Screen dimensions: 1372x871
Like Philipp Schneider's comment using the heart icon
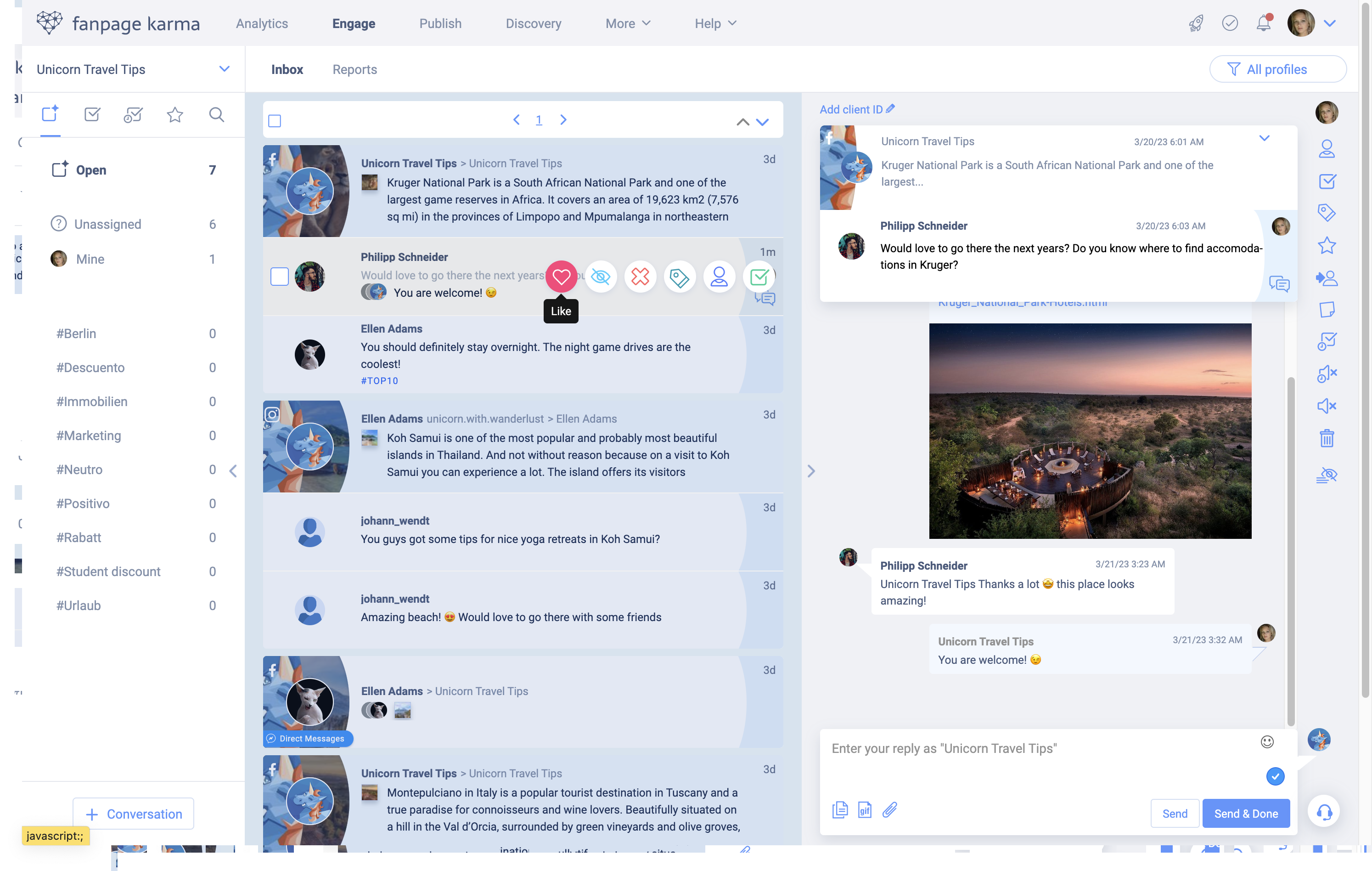coord(561,277)
